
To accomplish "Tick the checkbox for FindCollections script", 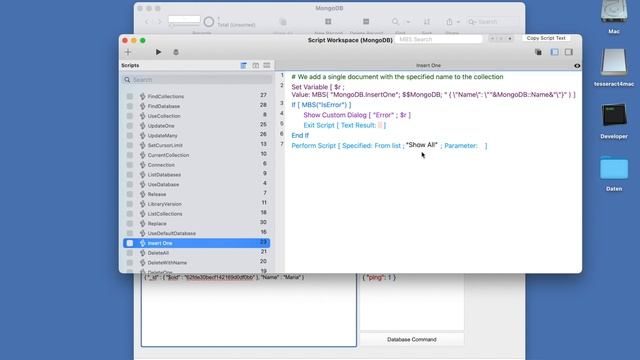I will pos(130,96).
